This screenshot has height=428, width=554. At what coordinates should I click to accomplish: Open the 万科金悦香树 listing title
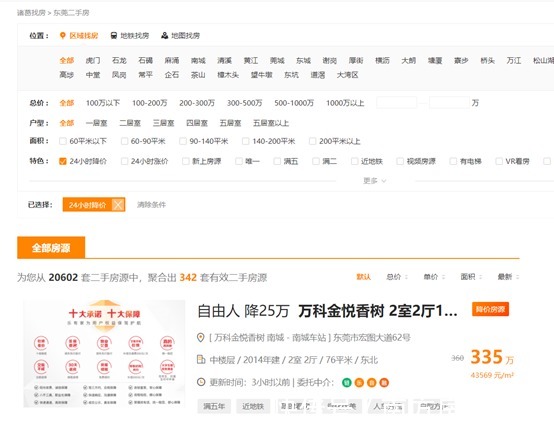[x=327, y=311]
